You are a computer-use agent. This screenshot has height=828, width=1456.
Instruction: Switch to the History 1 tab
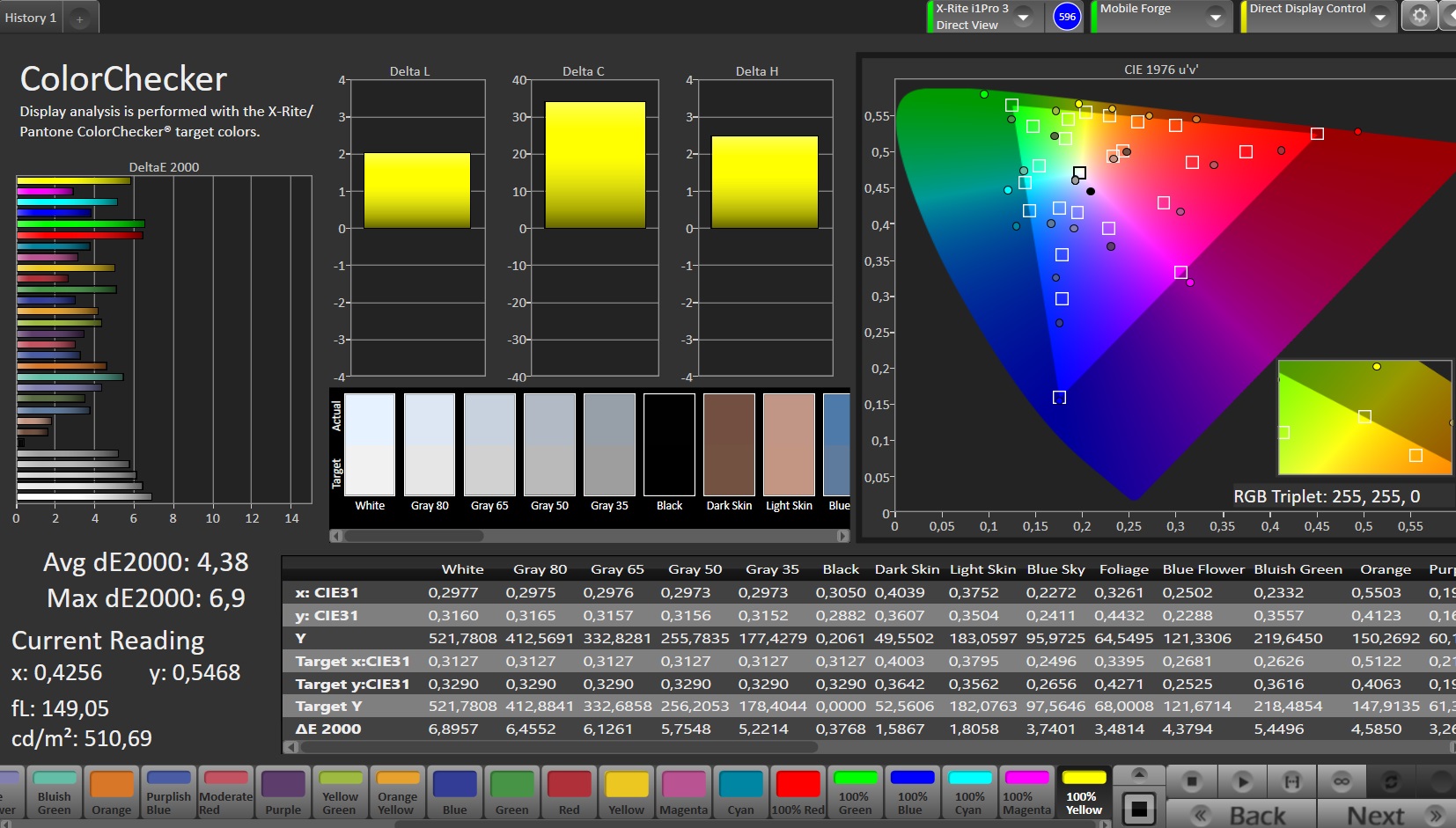click(31, 18)
